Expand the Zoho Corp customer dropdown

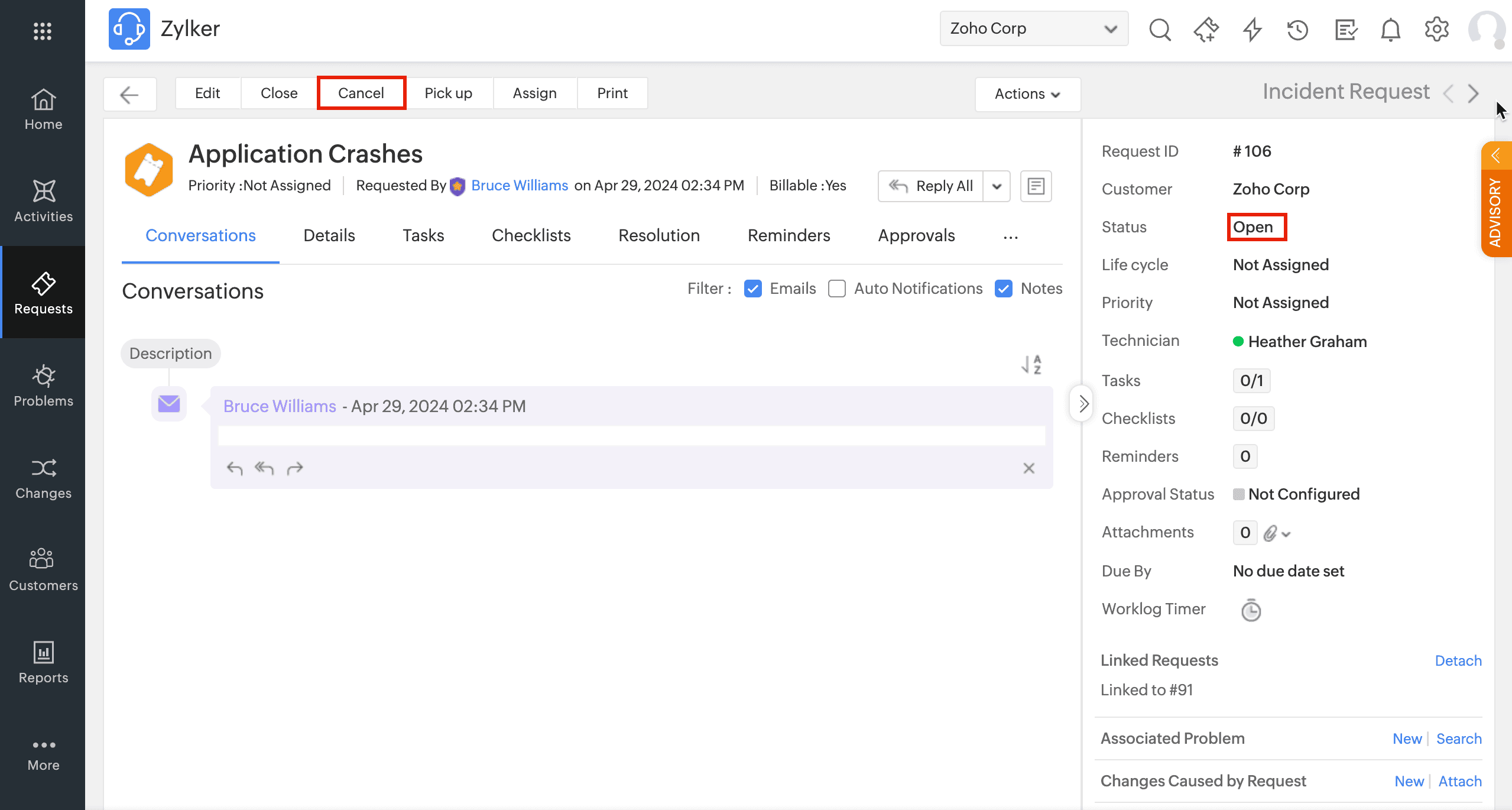click(1034, 28)
